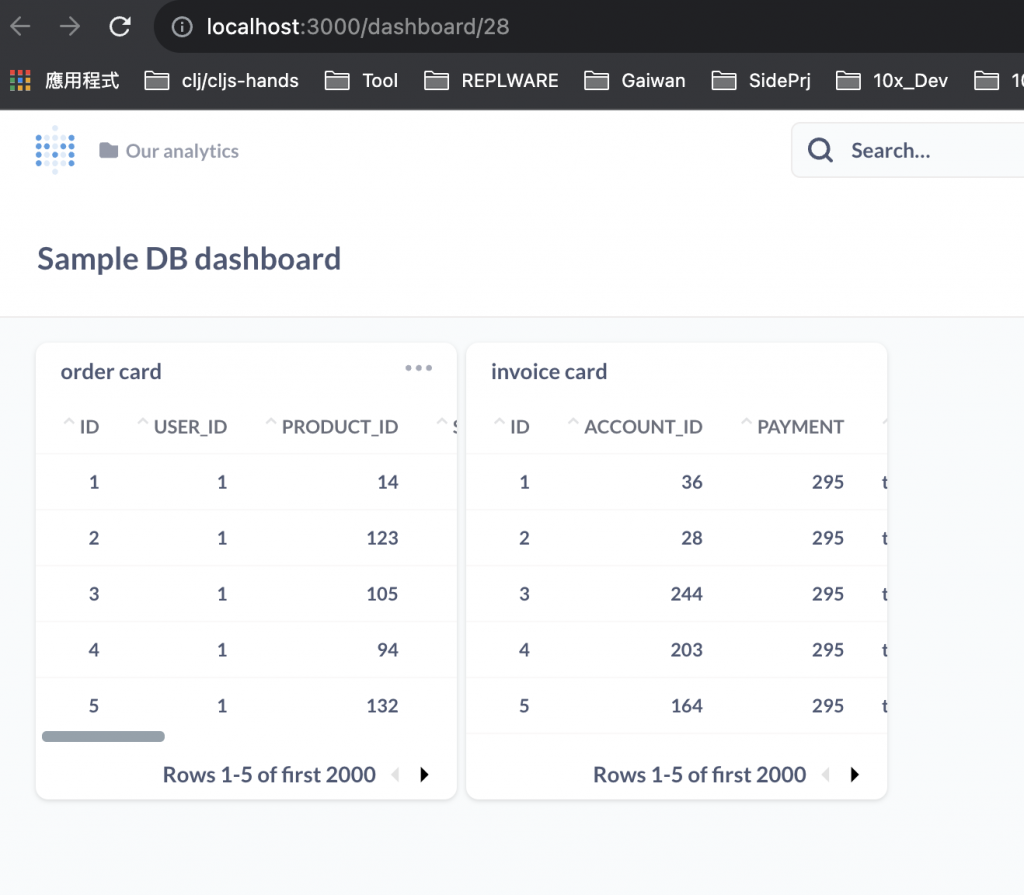Open the invoice card title

[549, 372]
